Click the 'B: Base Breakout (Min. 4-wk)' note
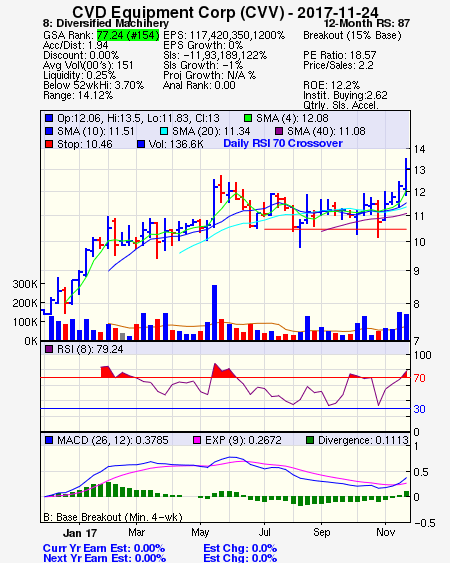Image resolution: width=450 pixels, height=563 pixels. coord(113,517)
